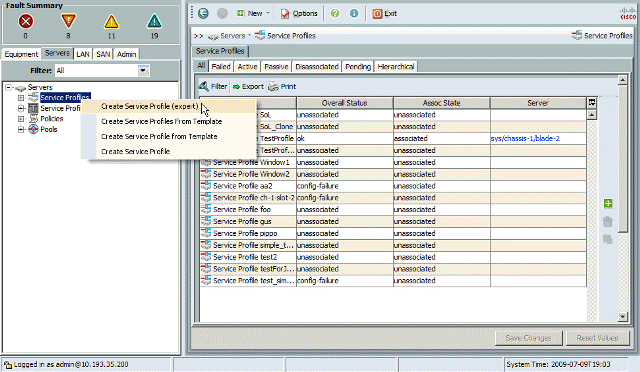The width and height of the screenshot is (640, 372).
Task: Click the green plus add icon
Action: click(608, 203)
